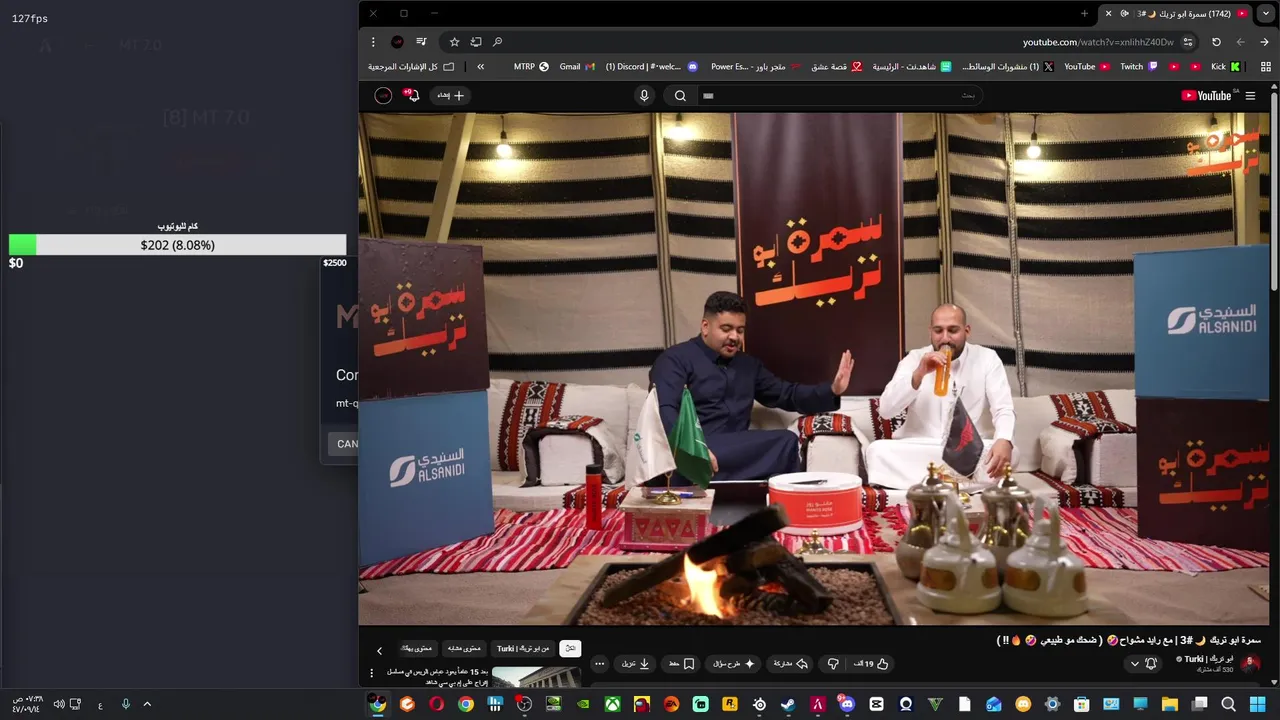This screenshot has width=1280, height=720.
Task: Click the install/cast icon beside star
Action: pyautogui.click(x=476, y=42)
